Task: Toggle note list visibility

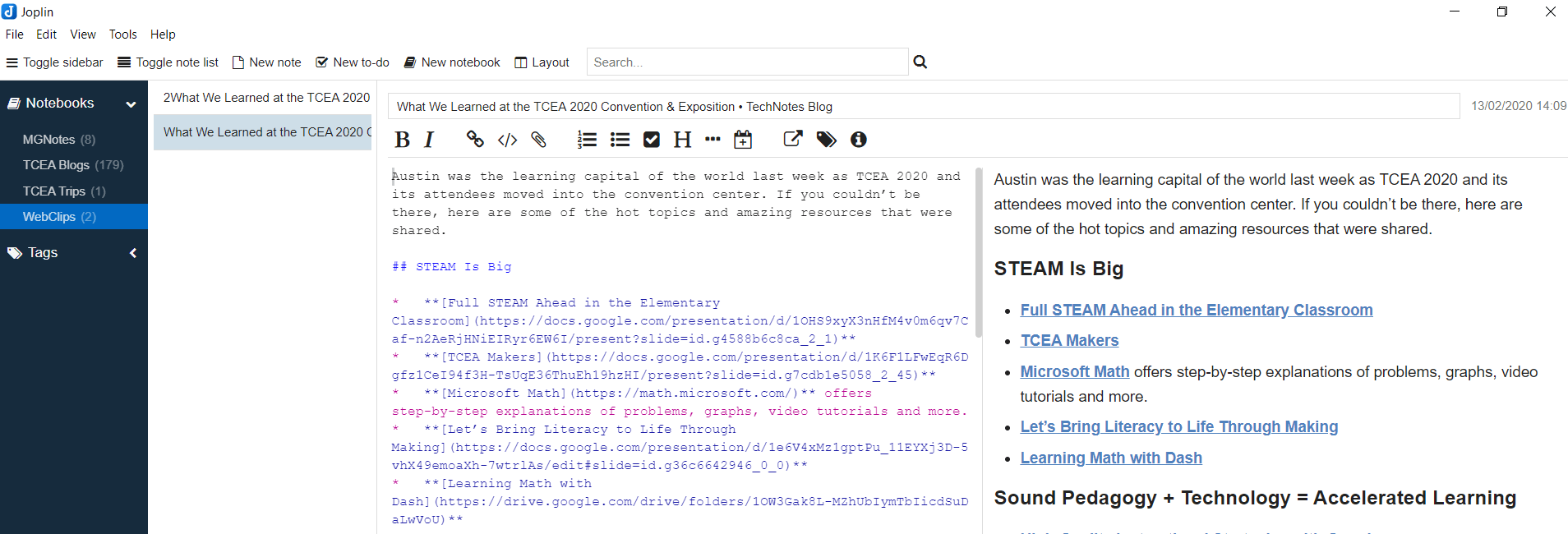Action: click(x=168, y=62)
